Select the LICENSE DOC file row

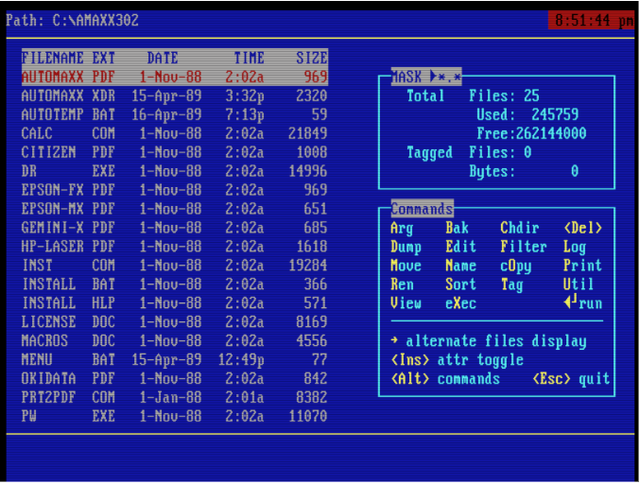point(175,322)
